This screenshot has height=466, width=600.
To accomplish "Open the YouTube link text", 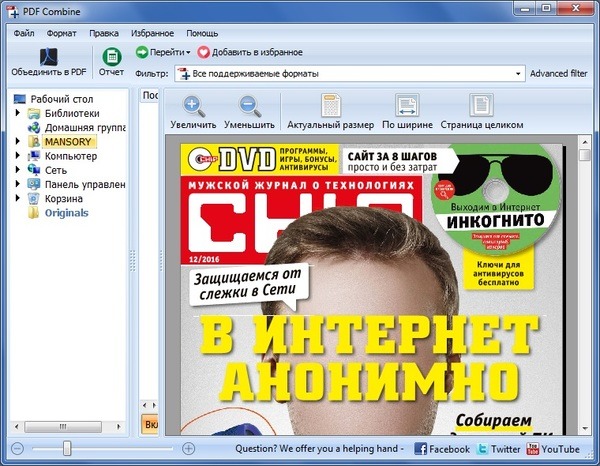I will pyautogui.click(x=560, y=449).
